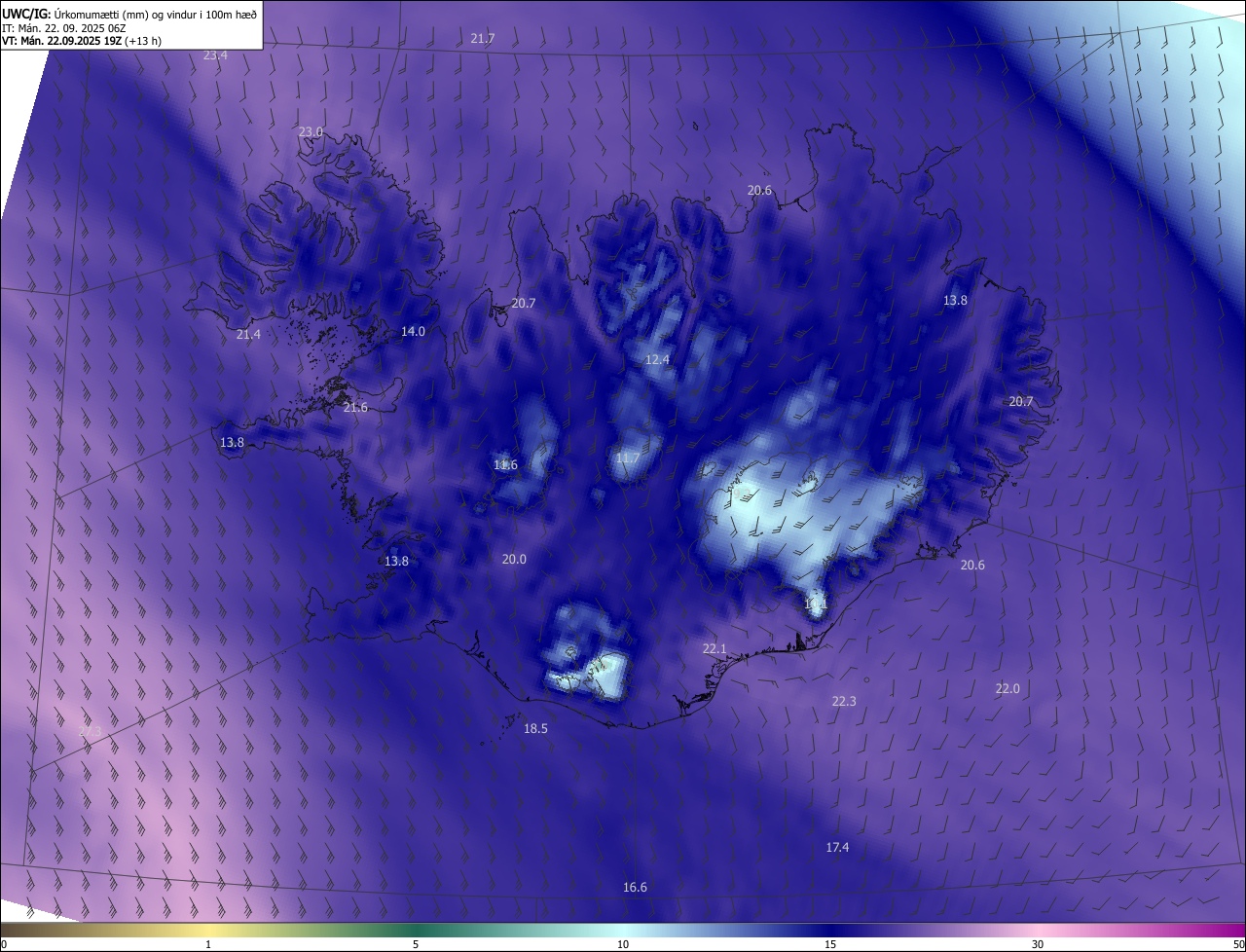Viewport: 1246px width, 952px height.
Task: Click the 22.3 value label
Action: [x=844, y=702]
